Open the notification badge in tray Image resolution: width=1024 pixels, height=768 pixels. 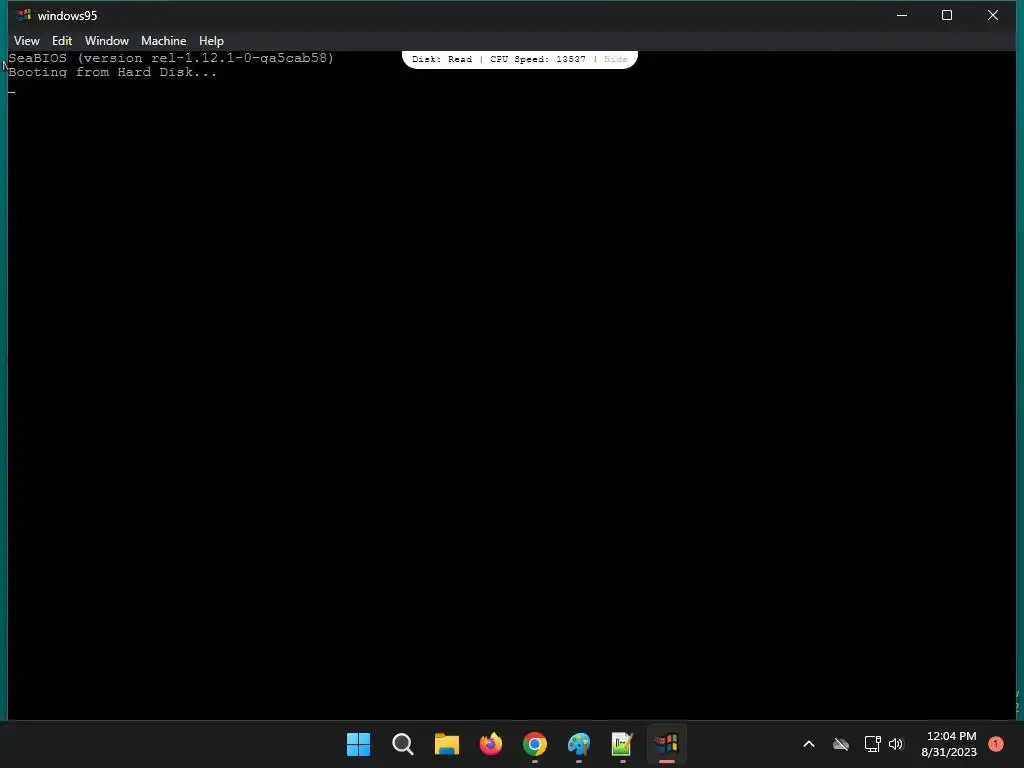[996, 744]
